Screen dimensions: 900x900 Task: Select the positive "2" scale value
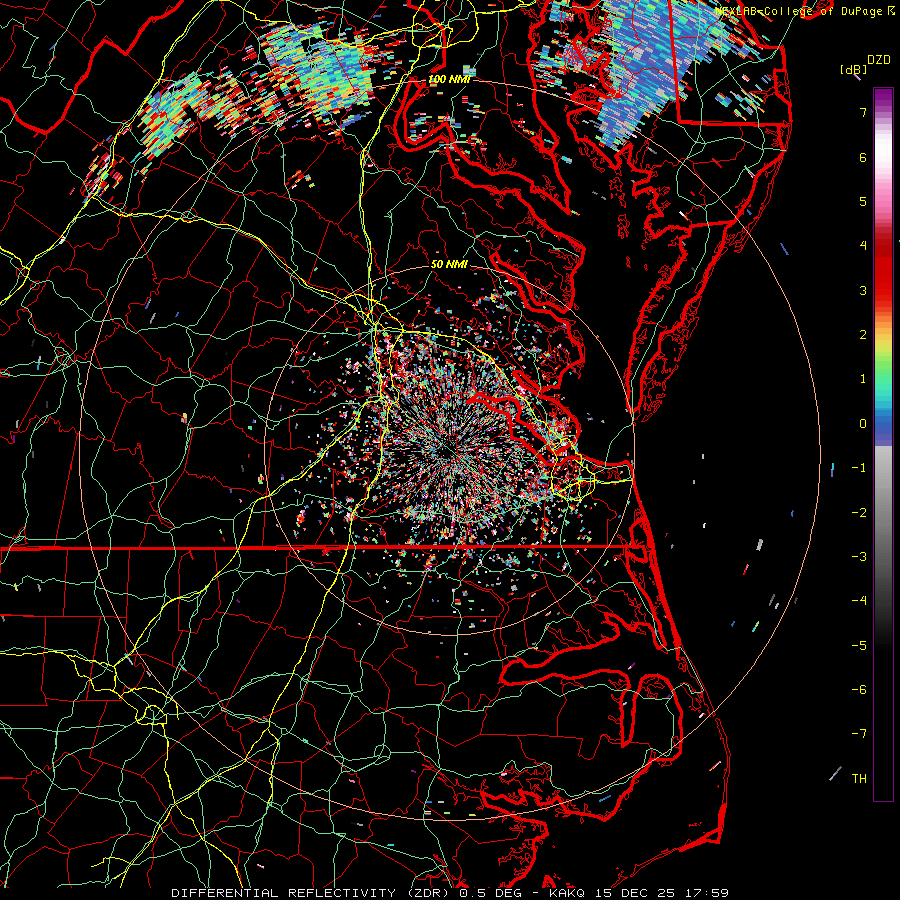863,335
